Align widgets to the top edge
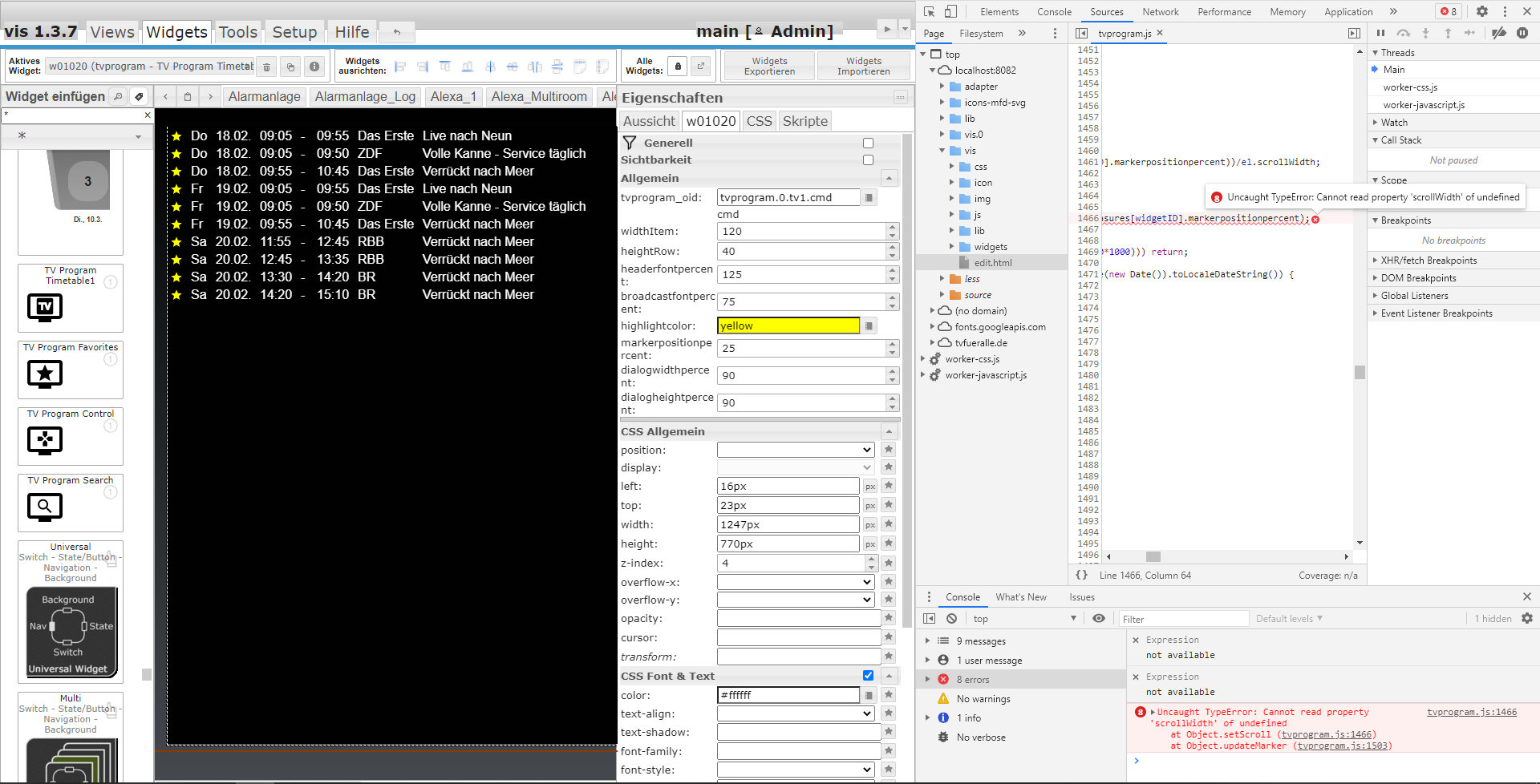The image size is (1540, 784). click(x=445, y=67)
